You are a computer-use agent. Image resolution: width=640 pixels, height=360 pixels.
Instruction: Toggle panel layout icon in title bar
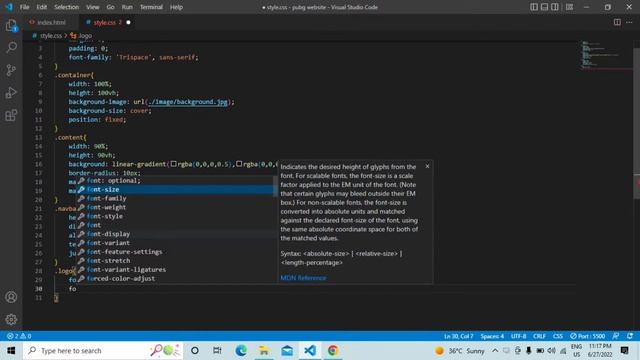click(x=544, y=7)
